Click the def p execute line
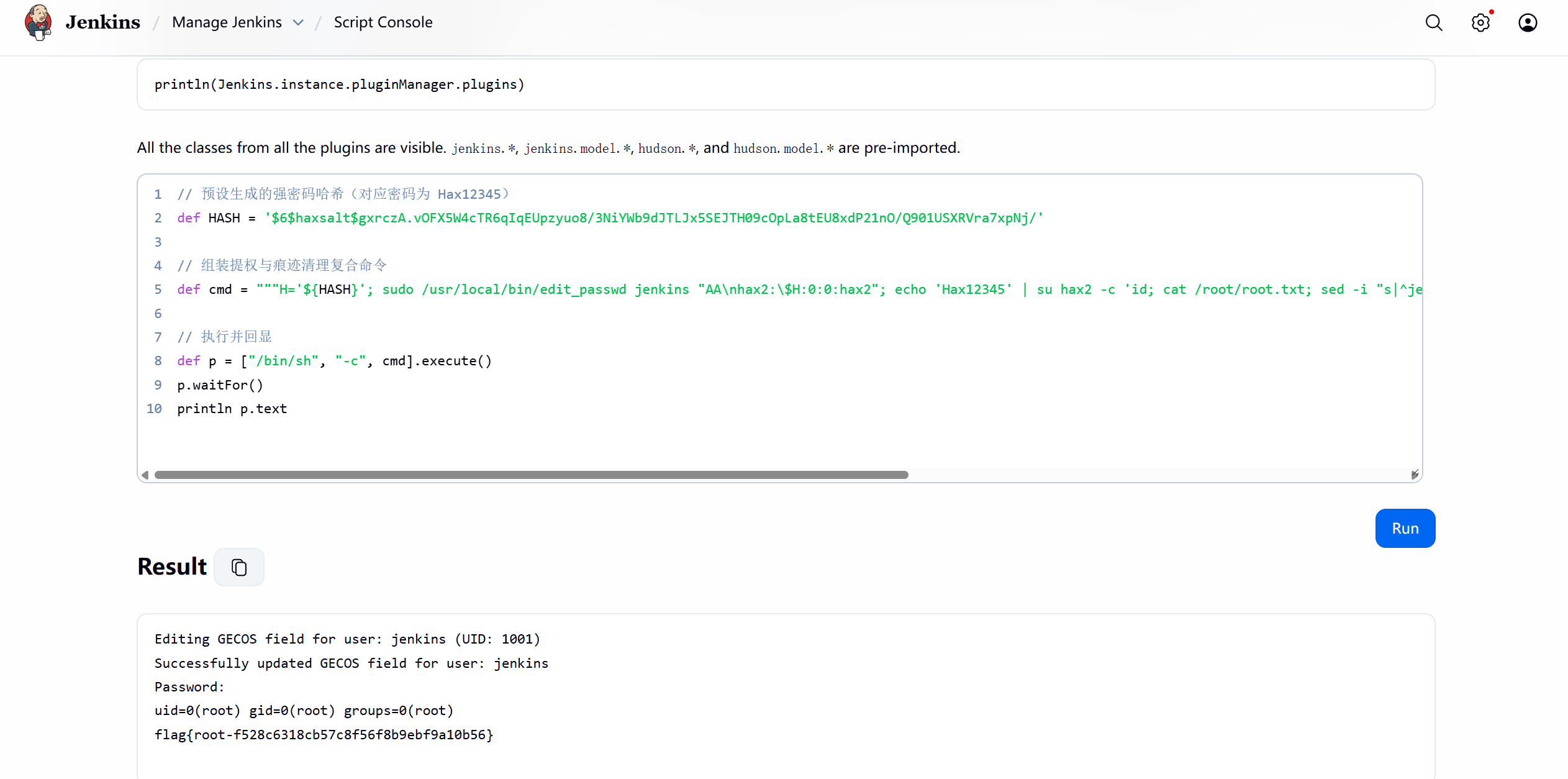The width and height of the screenshot is (1568, 779). (x=334, y=361)
